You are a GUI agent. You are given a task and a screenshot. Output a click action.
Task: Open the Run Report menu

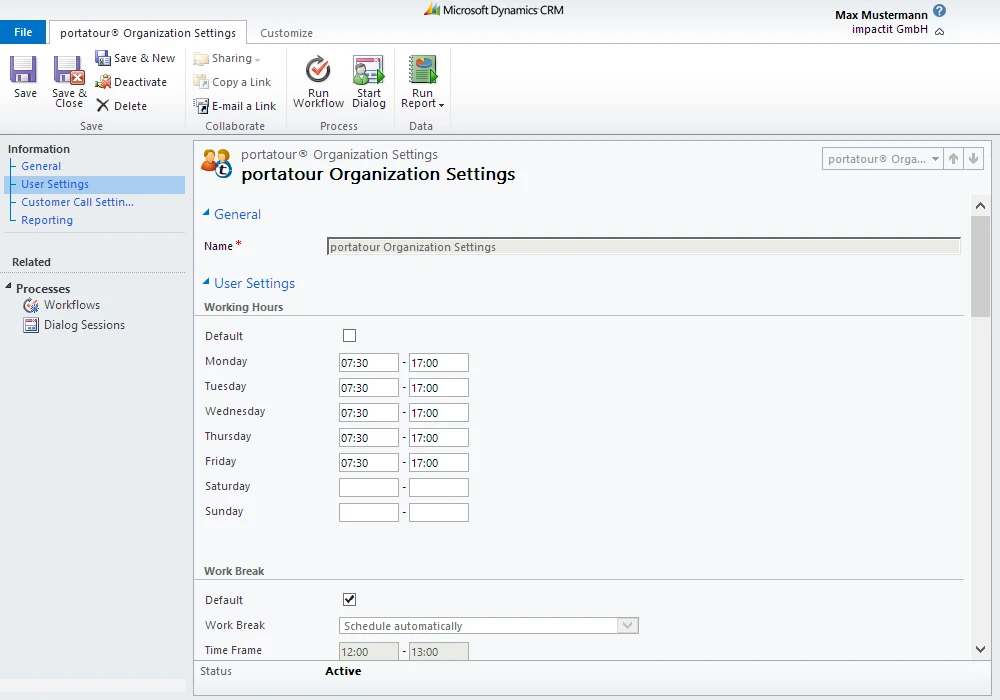point(422,82)
